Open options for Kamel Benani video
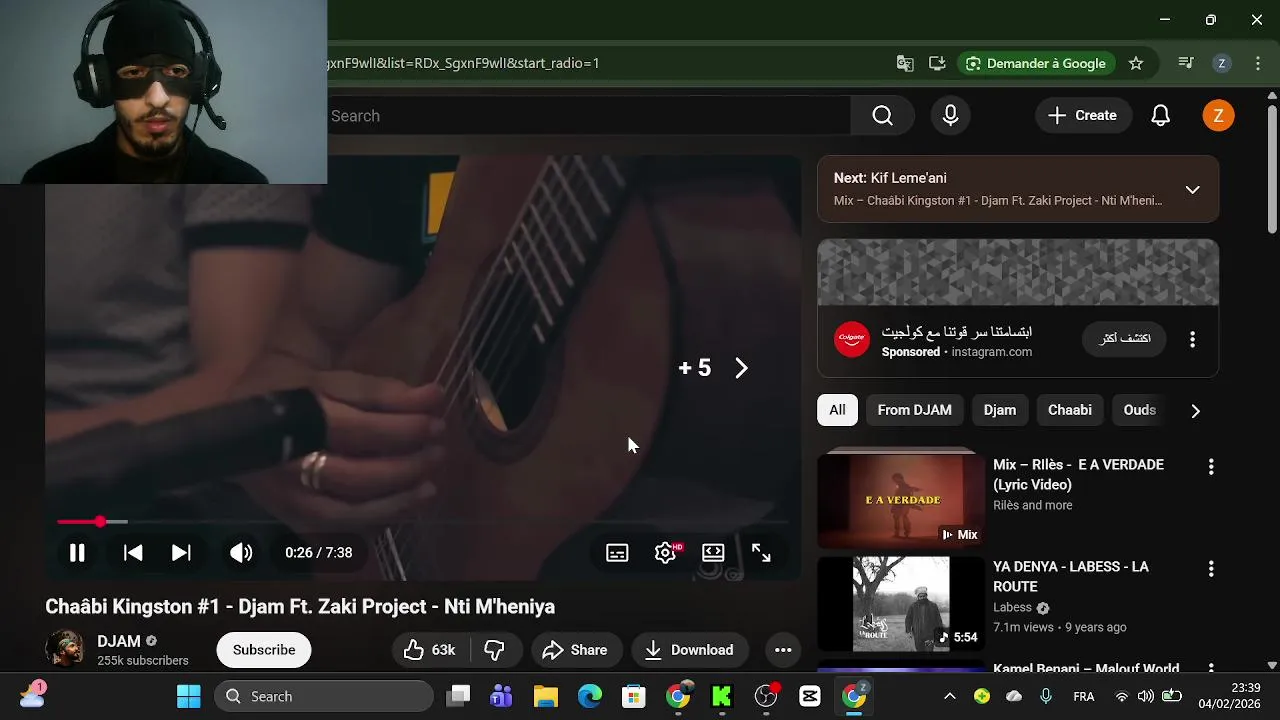Image resolution: width=1280 pixels, height=720 pixels. click(1211, 667)
